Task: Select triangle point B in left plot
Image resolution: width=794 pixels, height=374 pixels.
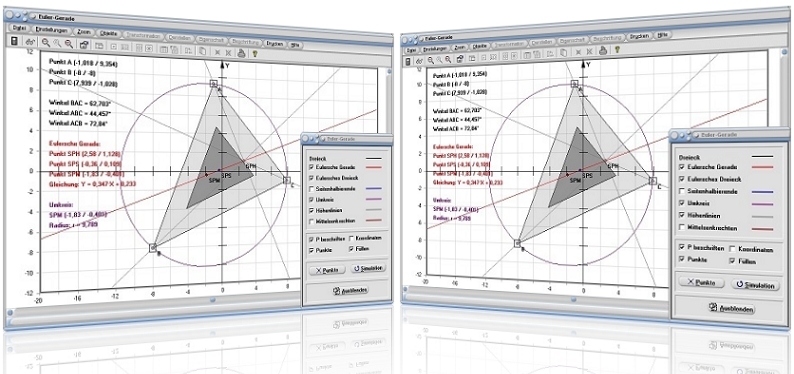Action: (x=153, y=247)
